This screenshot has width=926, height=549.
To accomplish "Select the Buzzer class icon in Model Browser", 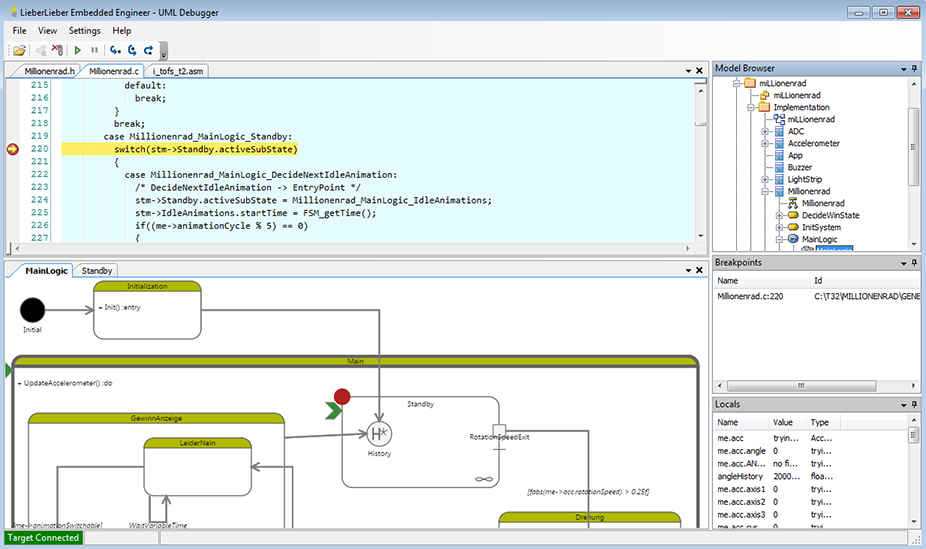I will pos(779,167).
